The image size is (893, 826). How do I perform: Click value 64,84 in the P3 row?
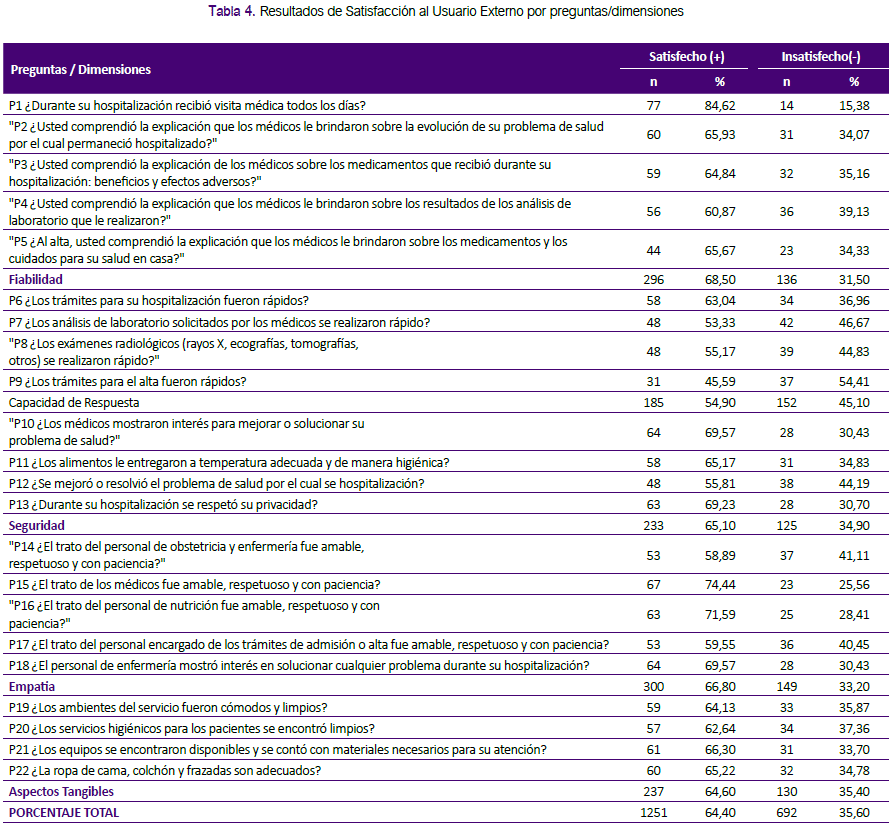pos(720,173)
